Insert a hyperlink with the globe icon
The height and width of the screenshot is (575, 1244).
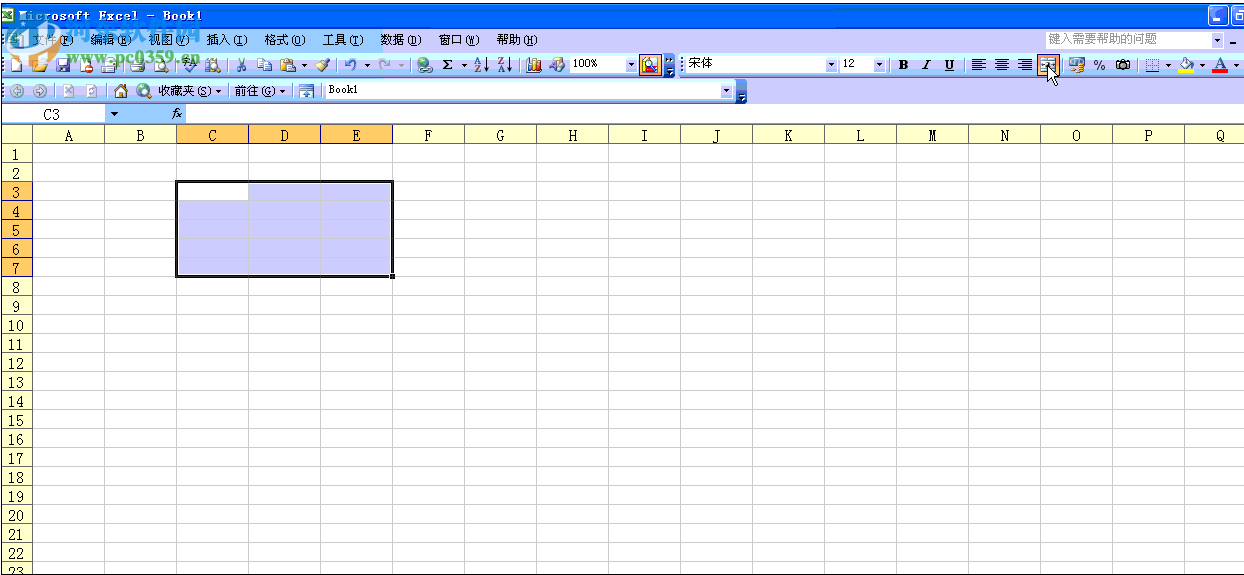coord(425,65)
